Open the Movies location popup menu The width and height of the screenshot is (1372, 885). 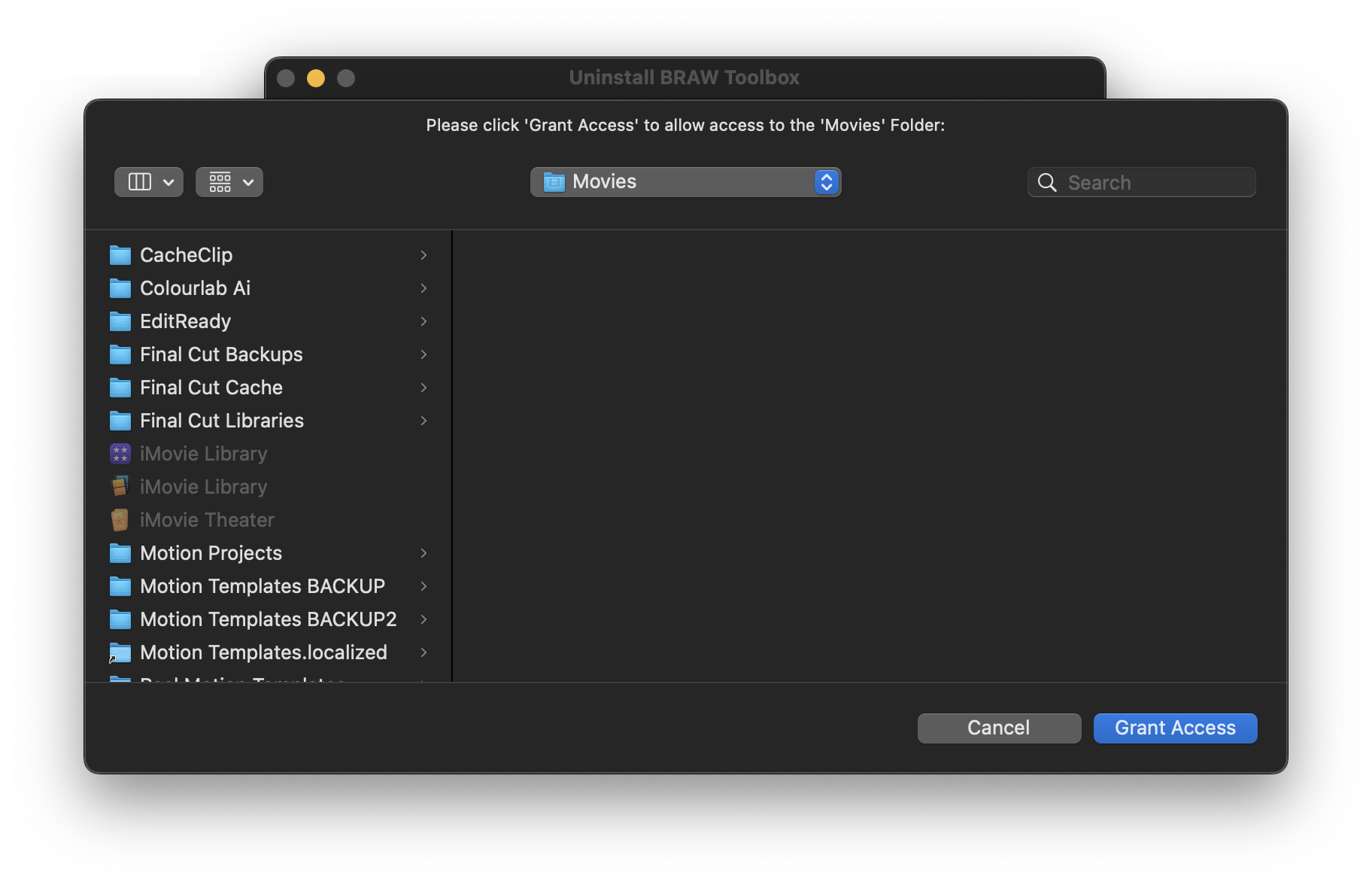point(685,182)
